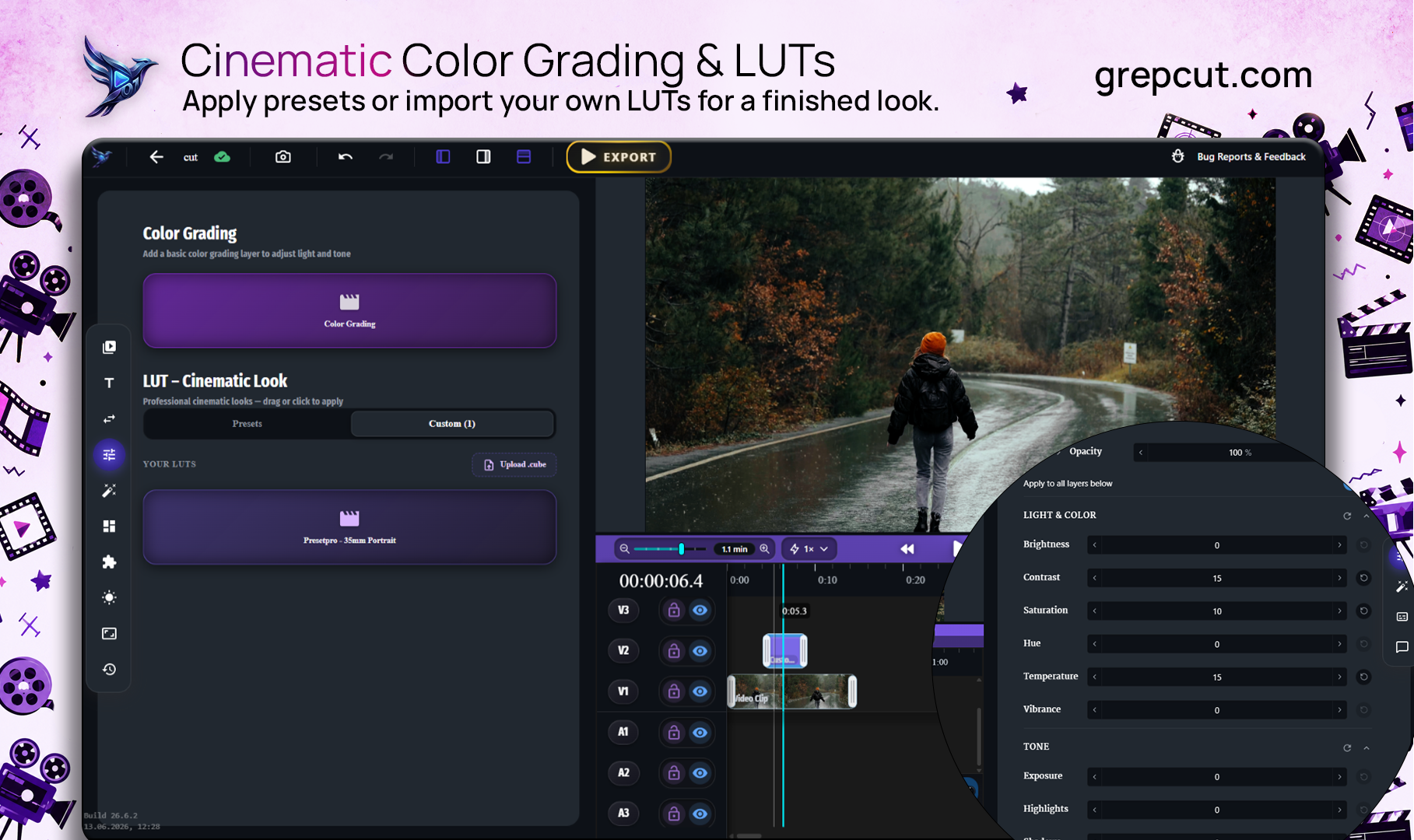Undo the last action
The image size is (1414, 840).
(x=346, y=157)
